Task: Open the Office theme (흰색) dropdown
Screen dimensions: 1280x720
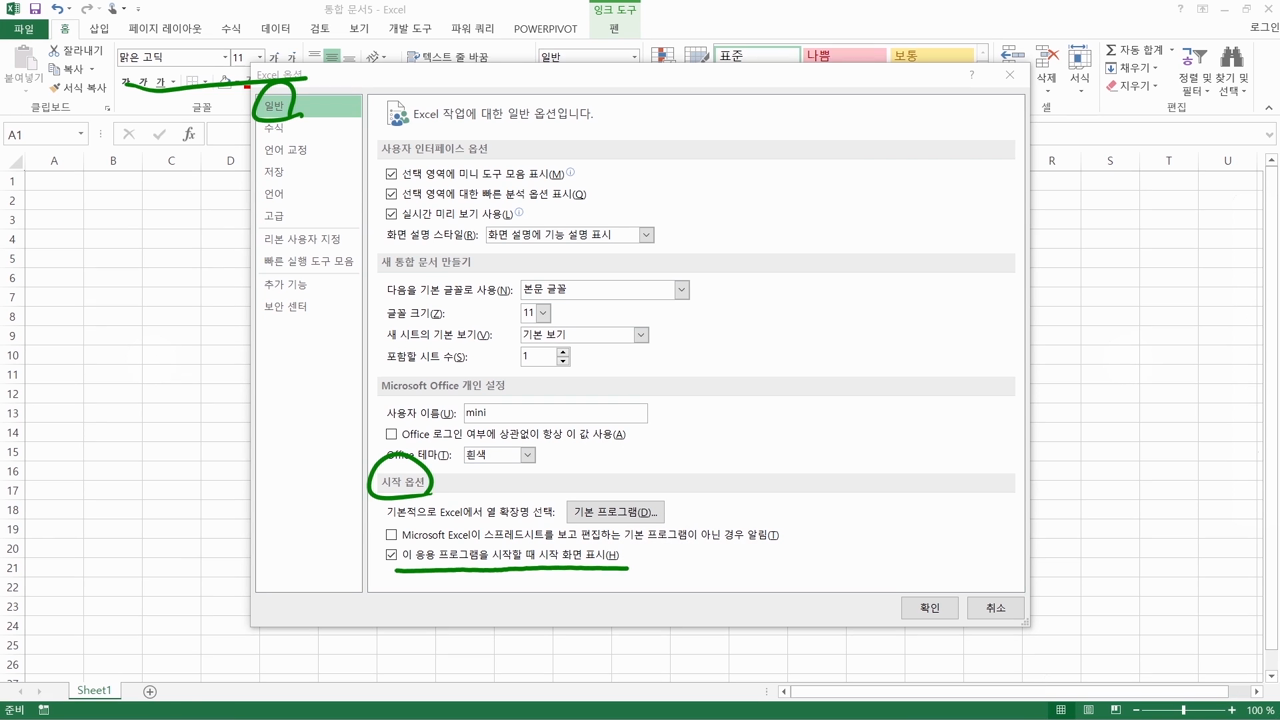Action: [527, 455]
